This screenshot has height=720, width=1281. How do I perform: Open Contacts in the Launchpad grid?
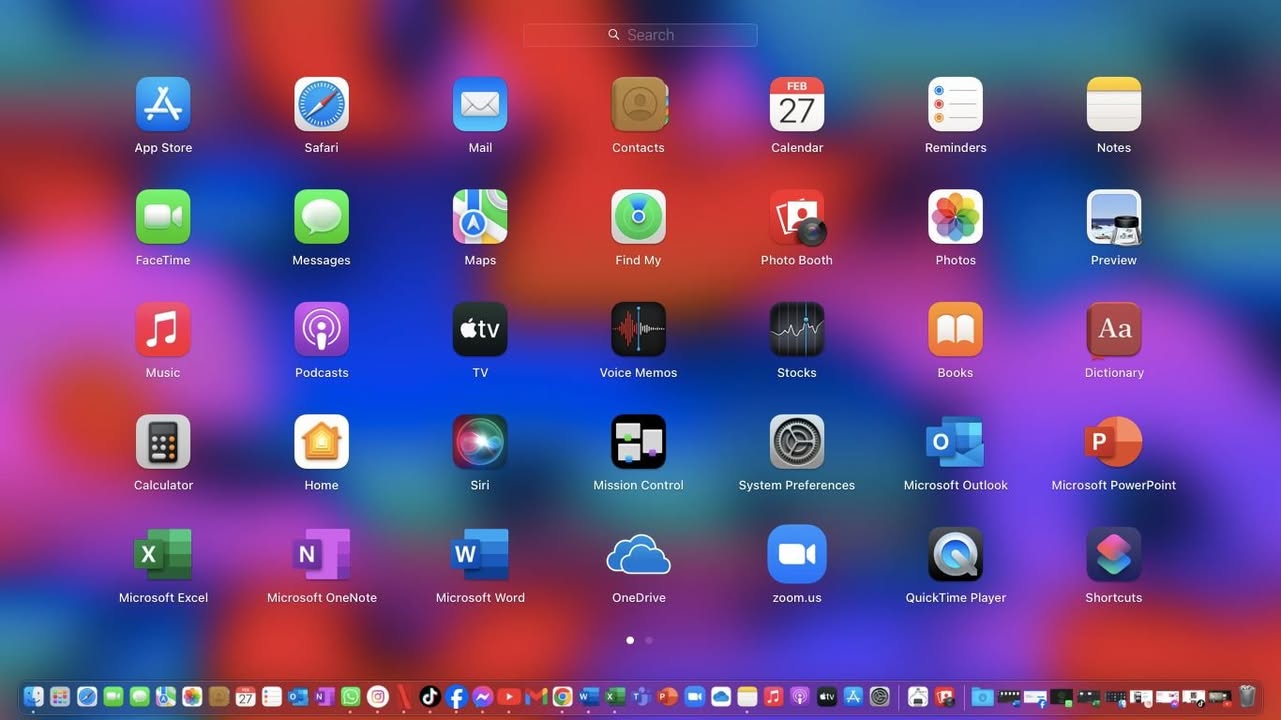coord(639,104)
